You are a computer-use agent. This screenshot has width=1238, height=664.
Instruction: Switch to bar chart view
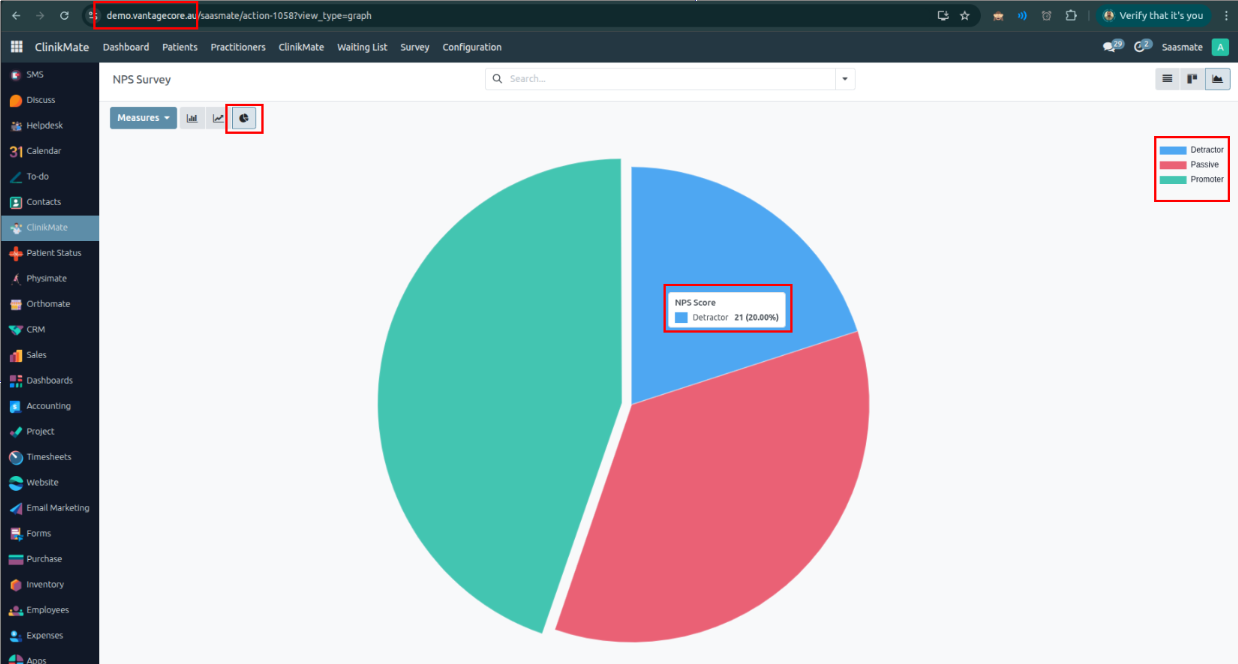(192, 118)
